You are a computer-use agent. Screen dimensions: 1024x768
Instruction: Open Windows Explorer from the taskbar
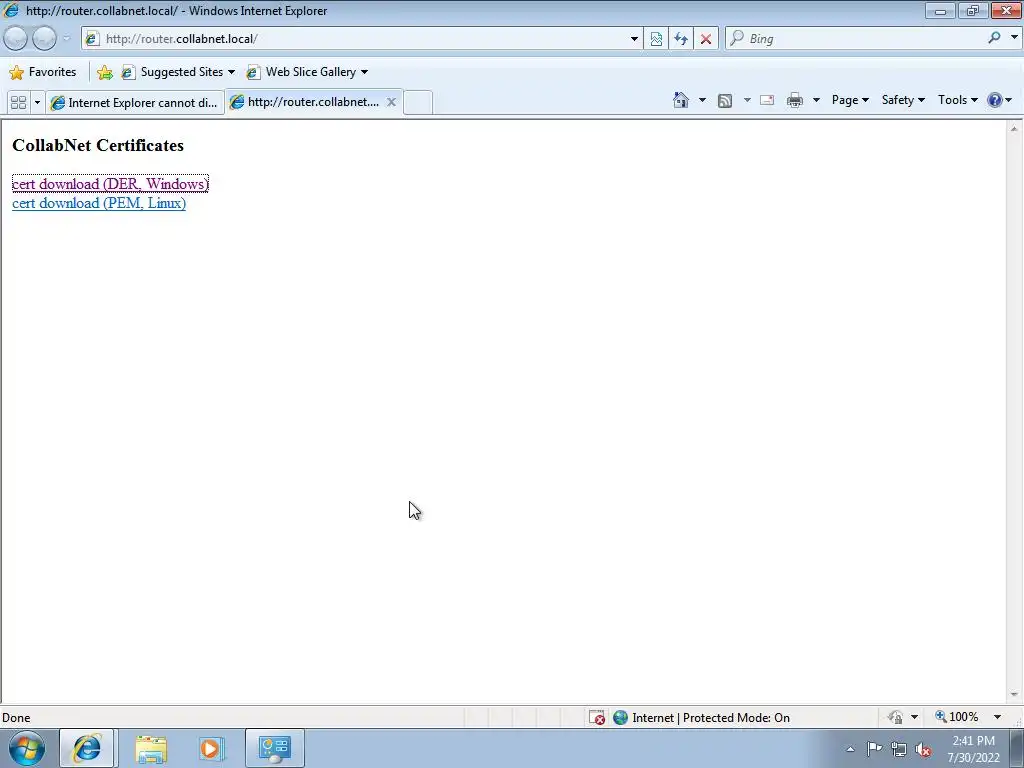(151, 748)
